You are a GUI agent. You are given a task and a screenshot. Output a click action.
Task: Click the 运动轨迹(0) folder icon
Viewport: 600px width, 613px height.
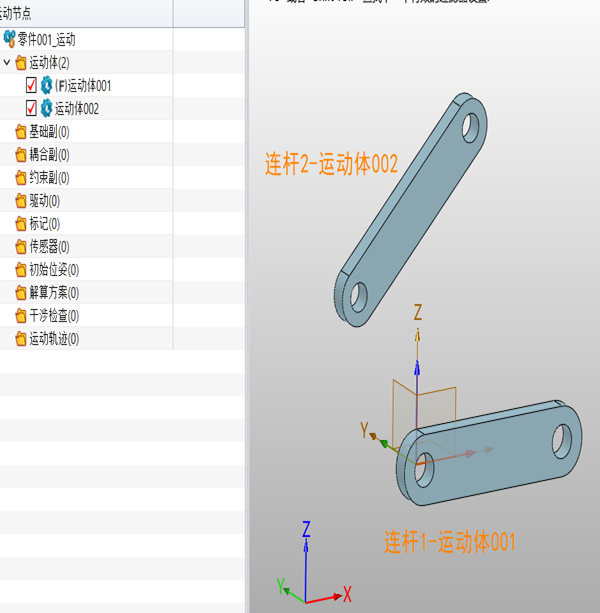point(21,339)
